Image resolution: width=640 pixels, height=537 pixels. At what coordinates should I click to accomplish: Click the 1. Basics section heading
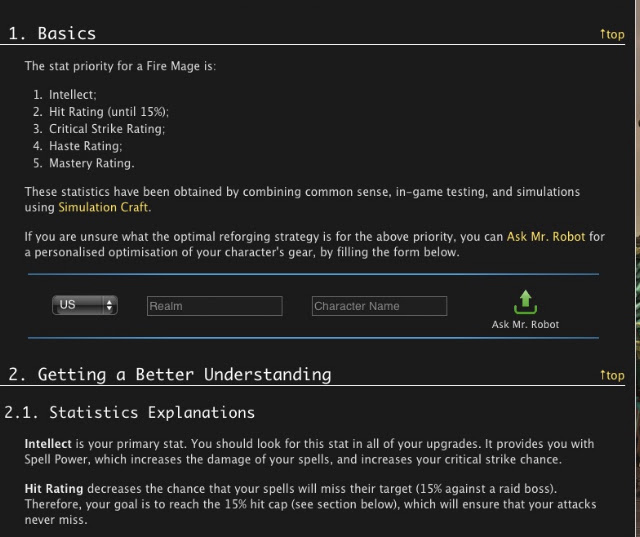(x=52, y=33)
